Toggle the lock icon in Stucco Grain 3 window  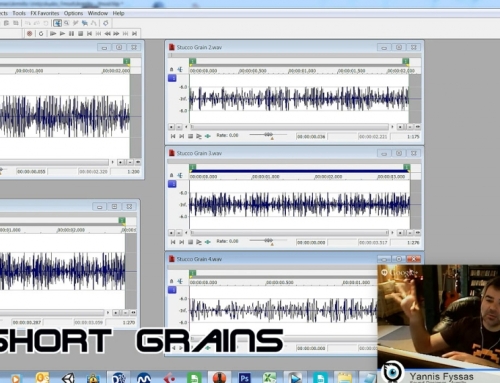(x=172, y=175)
